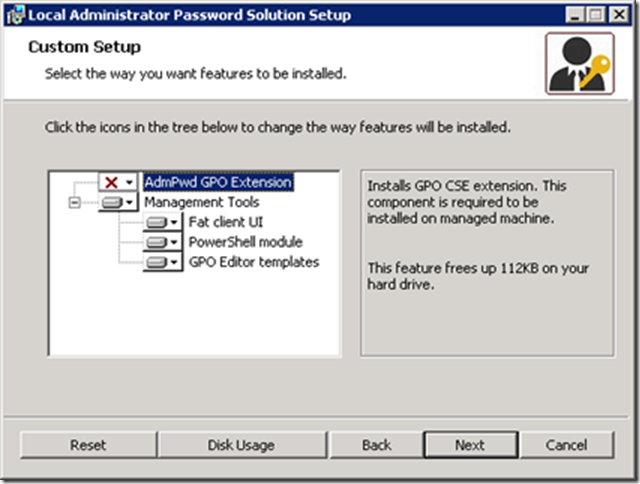Viewport: 640px width, 484px height.
Task: Select the PowerShell module feature label
Action: pyautogui.click(x=245, y=242)
